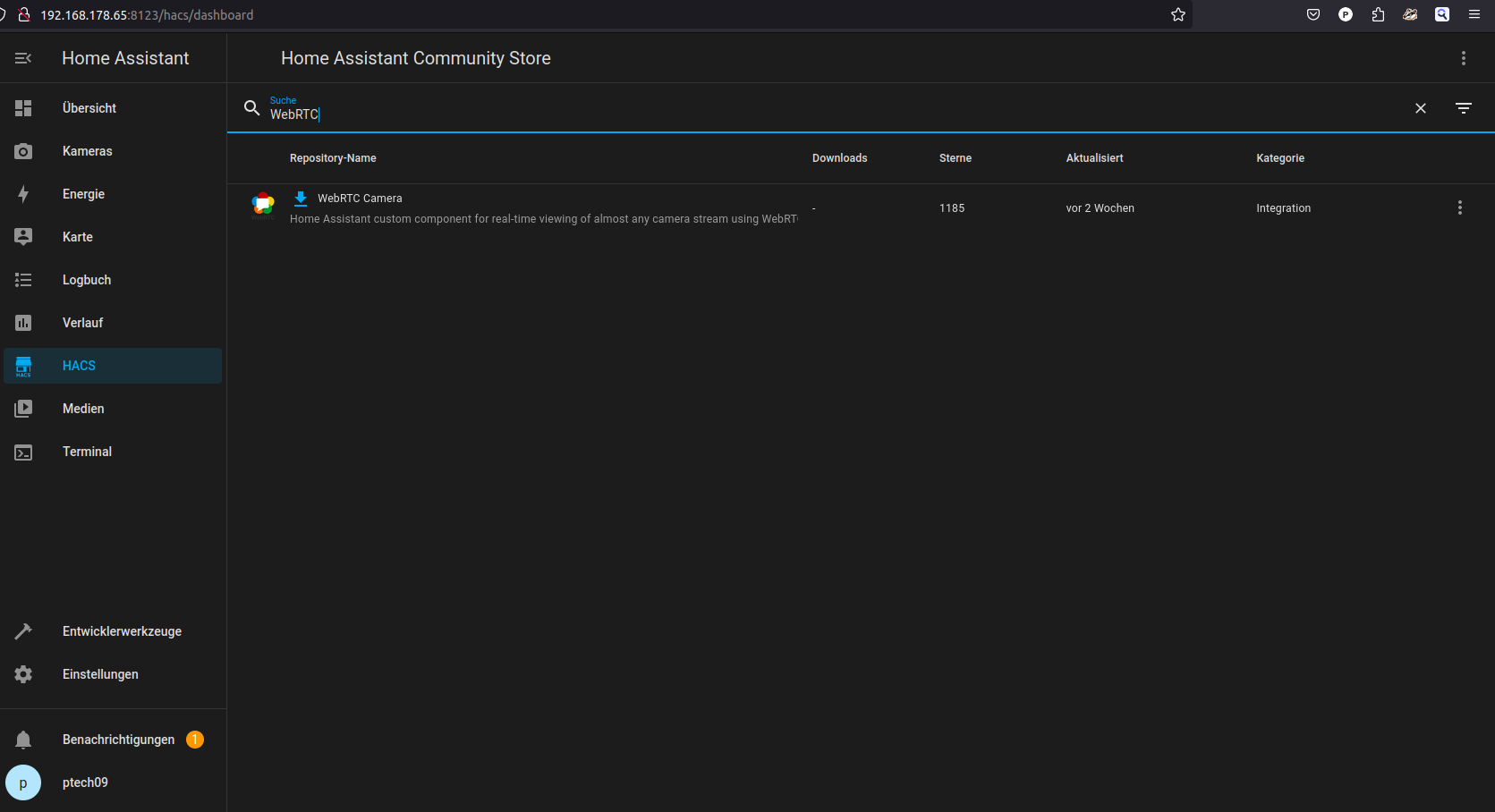Image resolution: width=1495 pixels, height=812 pixels.
Task: Open the Karte map view
Action: click(x=77, y=237)
